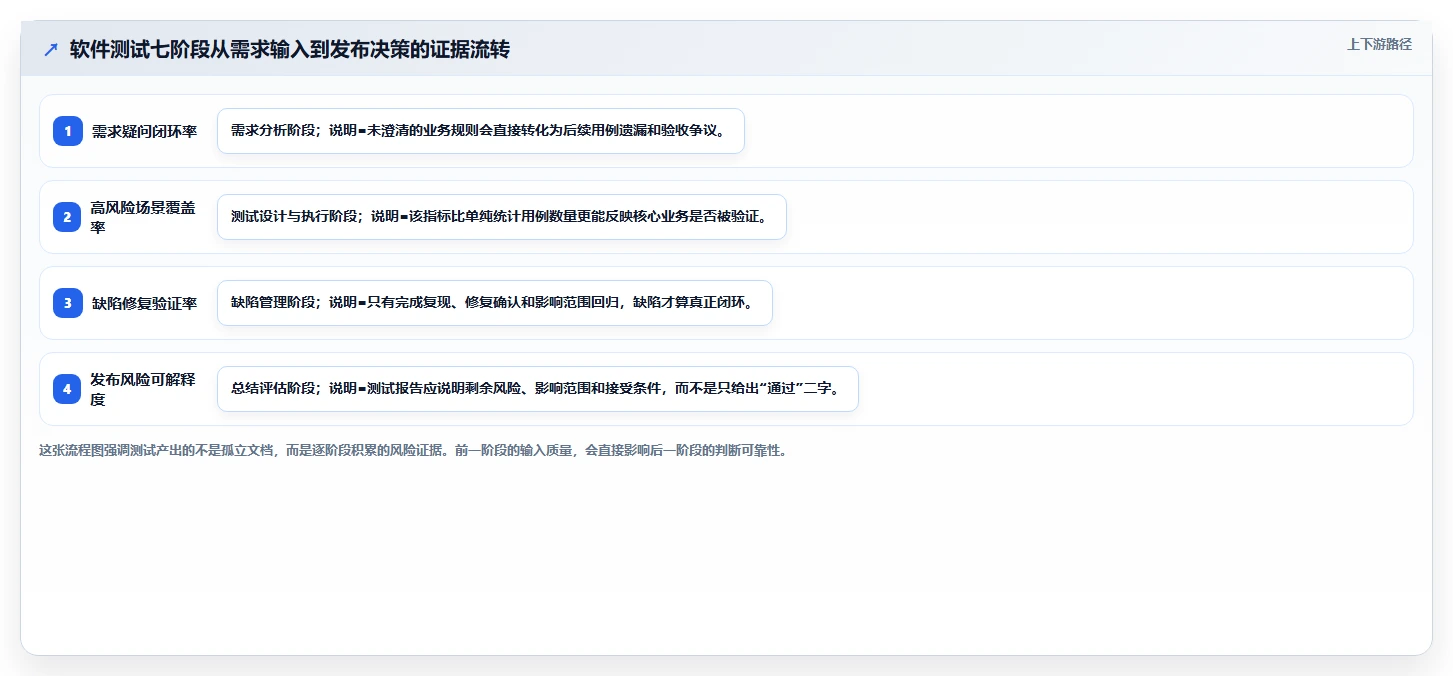The height and width of the screenshot is (676, 1453).
Task: Open the 总结评估阶段 description box
Action: (x=538, y=389)
